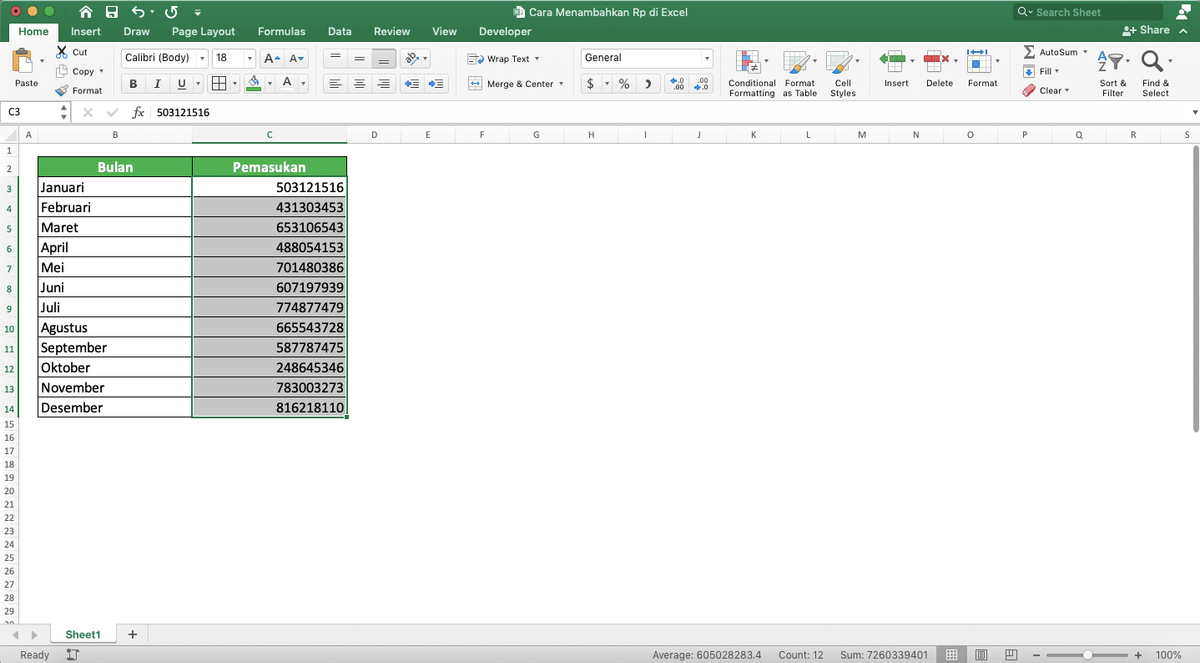The height and width of the screenshot is (663, 1200).
Task: Click the Insert Function fx icon
Action: 139,113
